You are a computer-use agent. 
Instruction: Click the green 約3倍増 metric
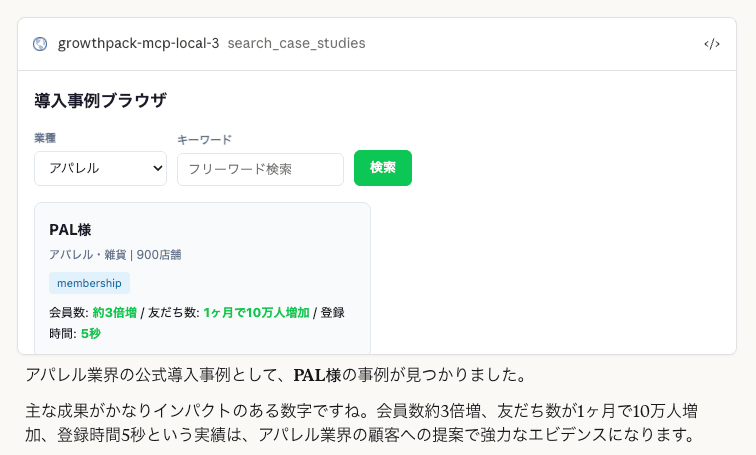(114, 313)
